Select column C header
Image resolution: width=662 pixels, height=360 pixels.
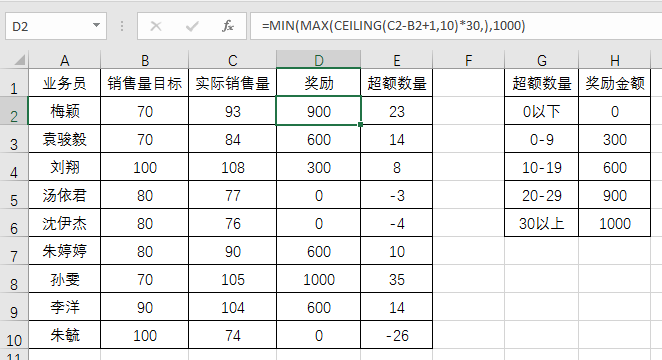(x=233, y=60)
